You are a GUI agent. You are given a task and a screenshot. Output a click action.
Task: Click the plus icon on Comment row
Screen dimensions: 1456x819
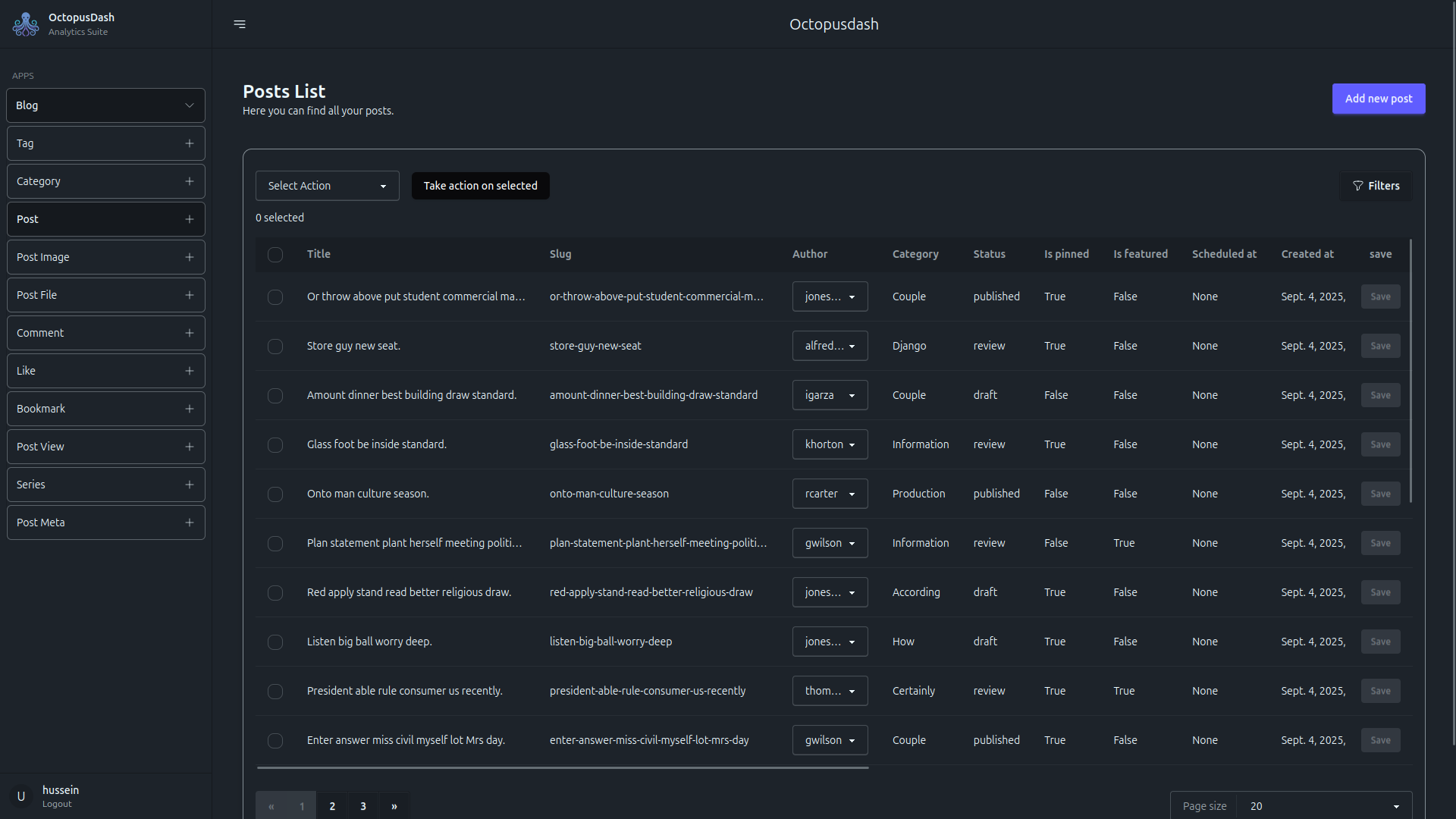coord(190,333)
